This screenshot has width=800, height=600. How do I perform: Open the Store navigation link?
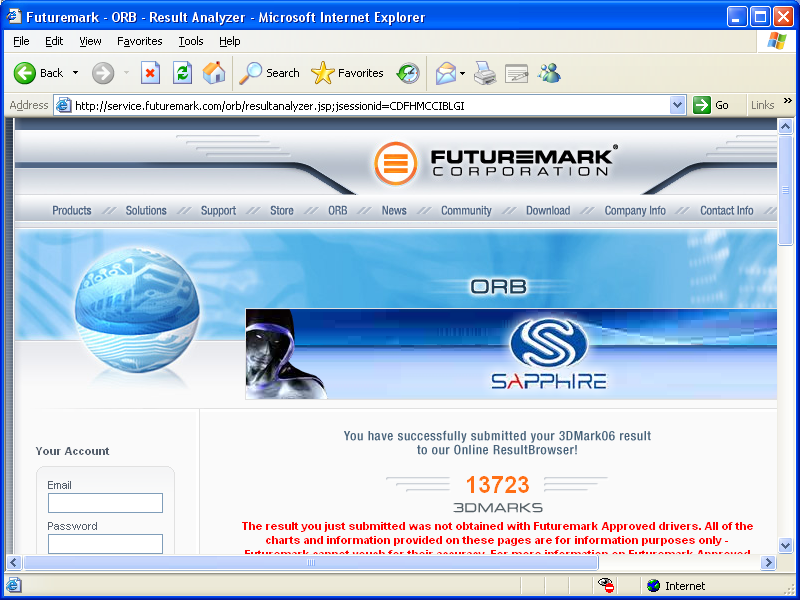click(x=282, y=210)
